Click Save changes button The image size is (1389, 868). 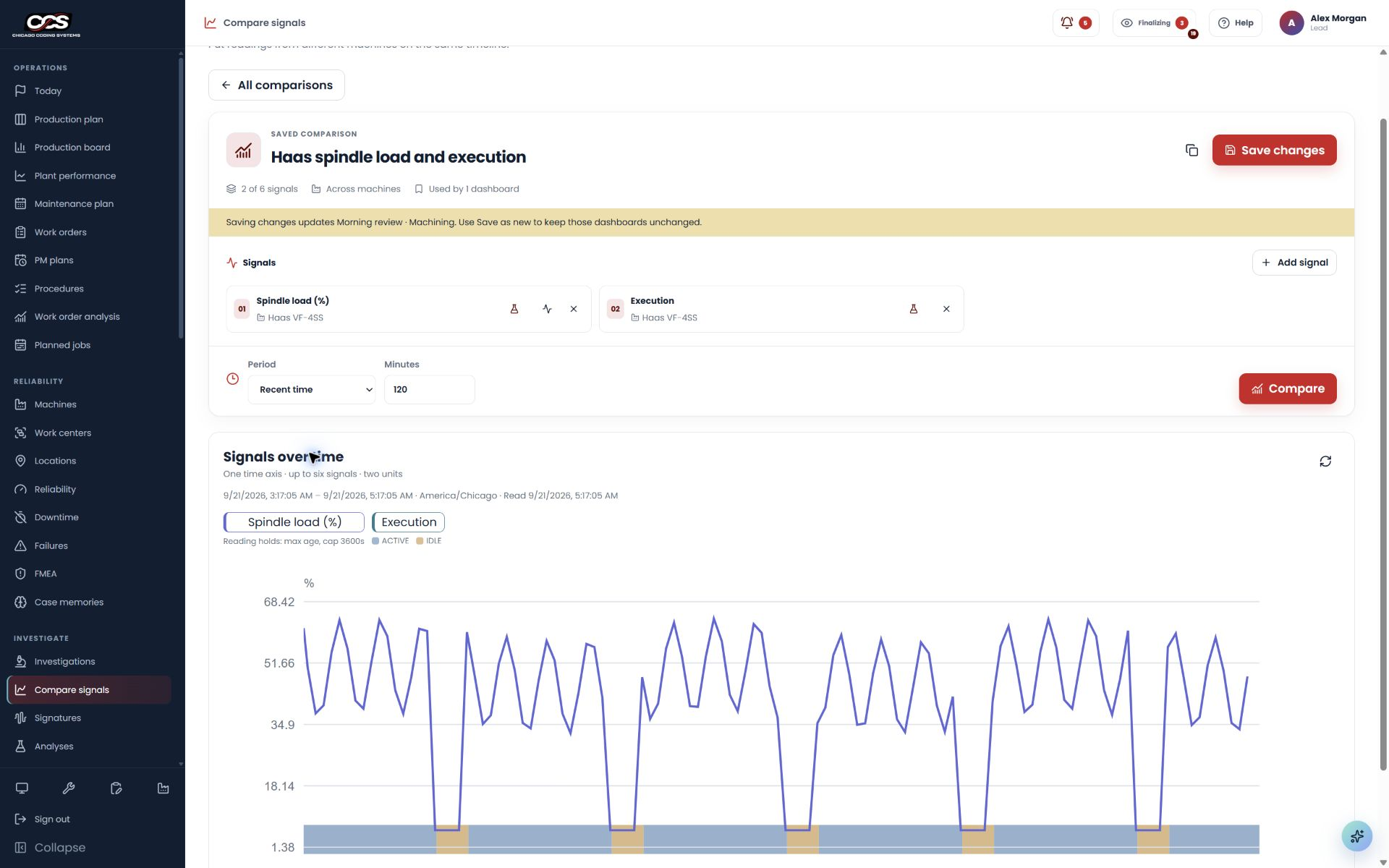pyautogui.click(x=1274, y=150)
